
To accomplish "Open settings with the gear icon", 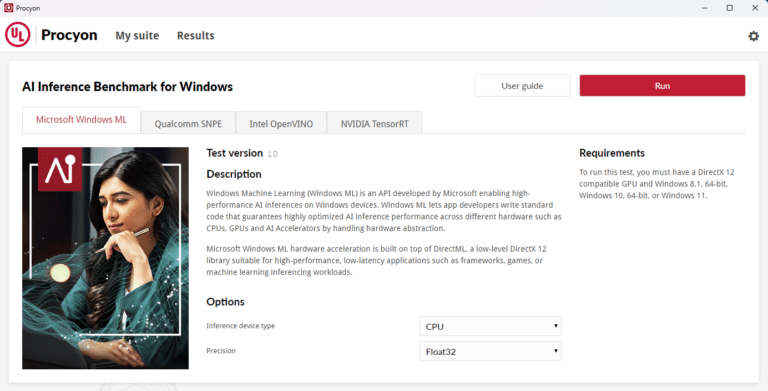I will 753,36.
